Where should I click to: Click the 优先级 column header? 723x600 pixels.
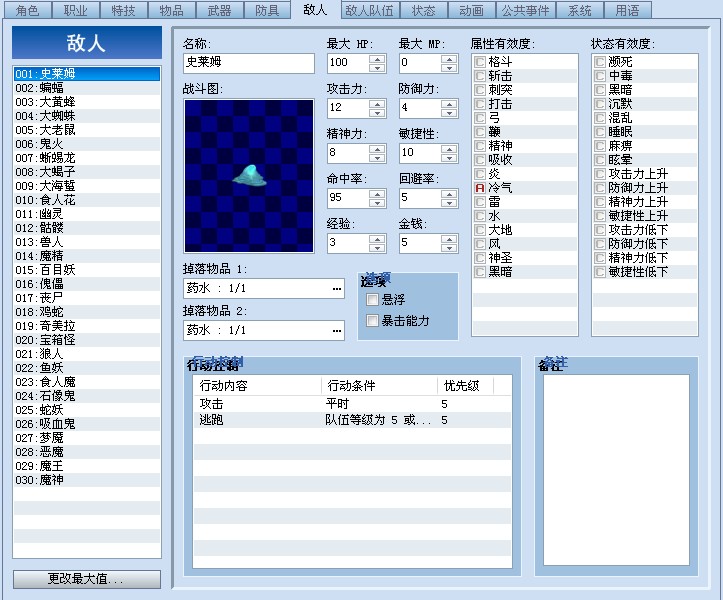point(465,386)
